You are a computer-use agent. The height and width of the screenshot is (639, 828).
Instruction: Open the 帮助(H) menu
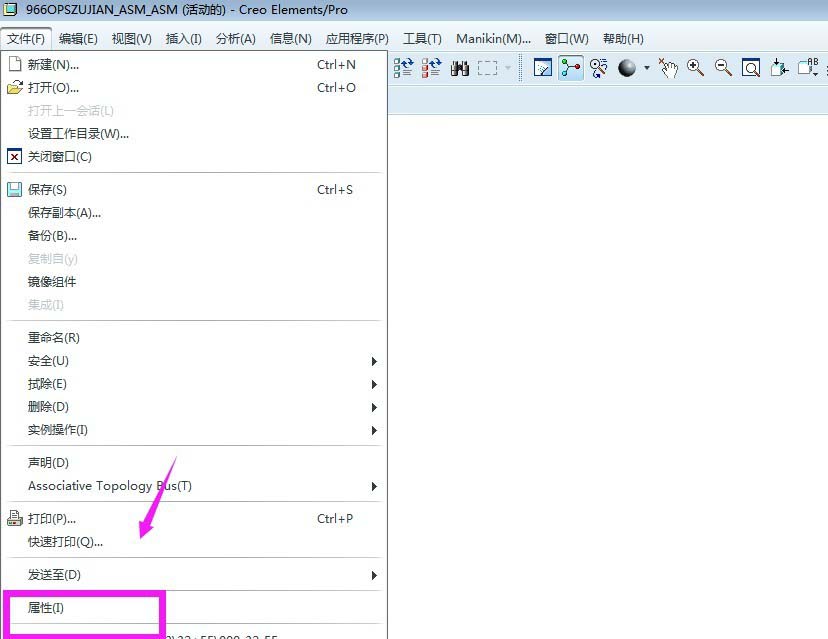pyautogui.click(x=623, y=39)
